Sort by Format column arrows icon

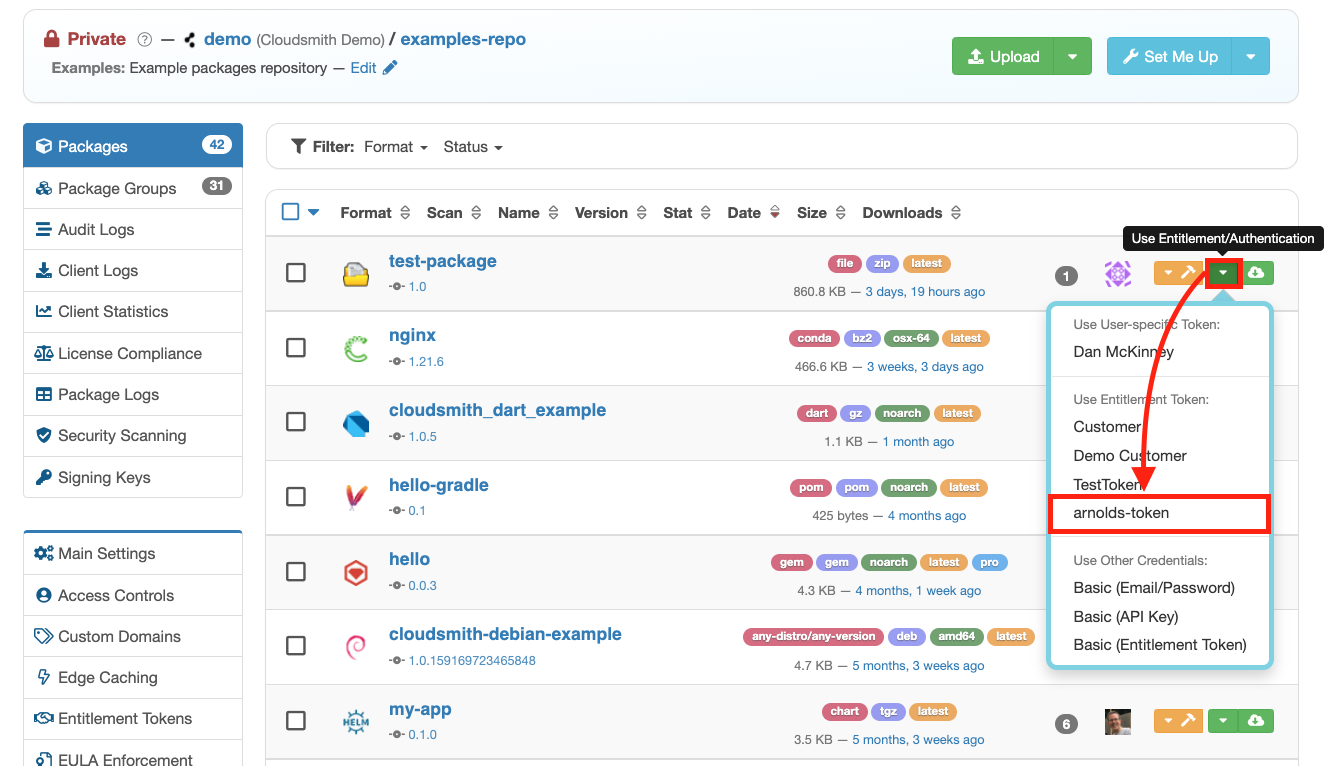coord(405,213)
